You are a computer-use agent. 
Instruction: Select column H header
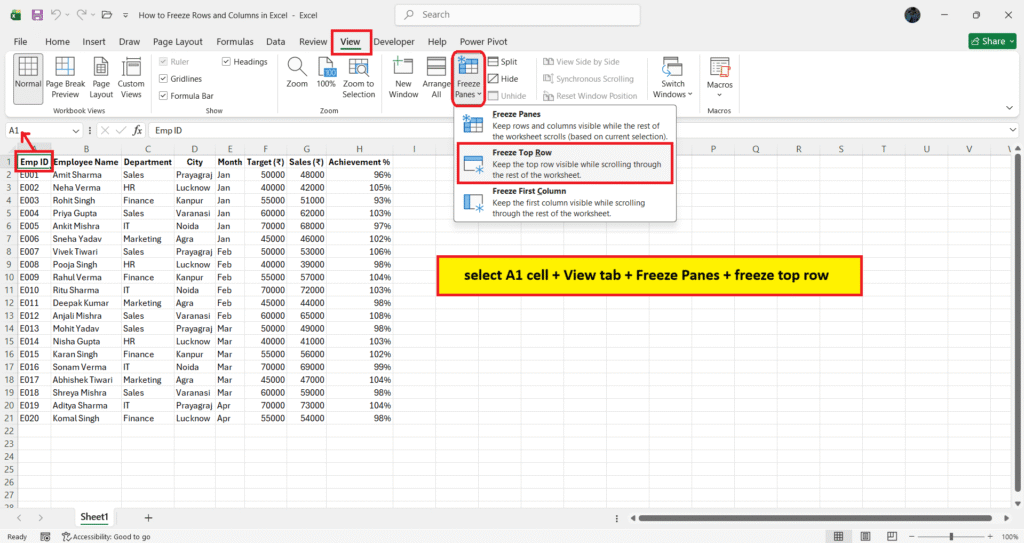(359, 149)
